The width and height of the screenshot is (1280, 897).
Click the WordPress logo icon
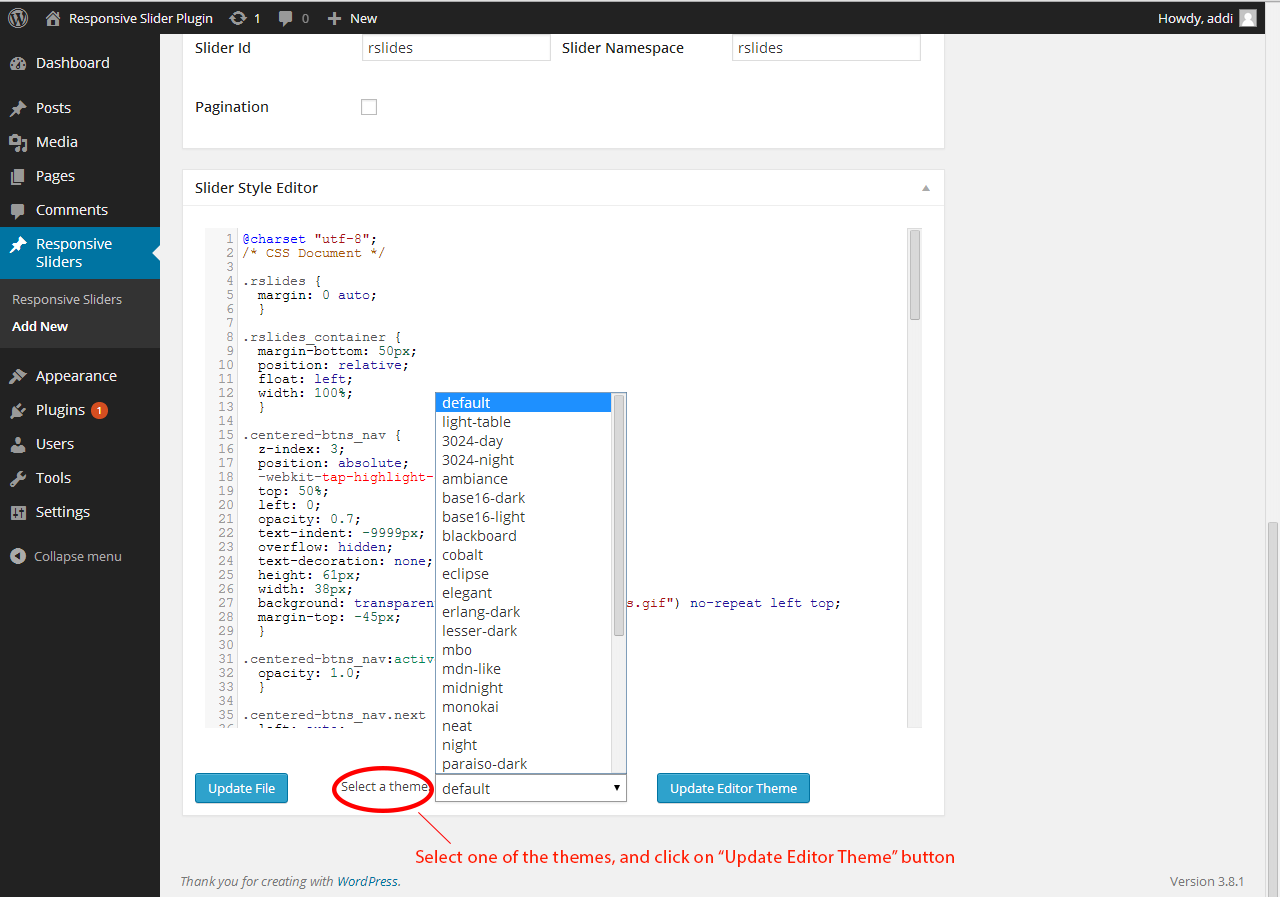click(x=18, y=18)
